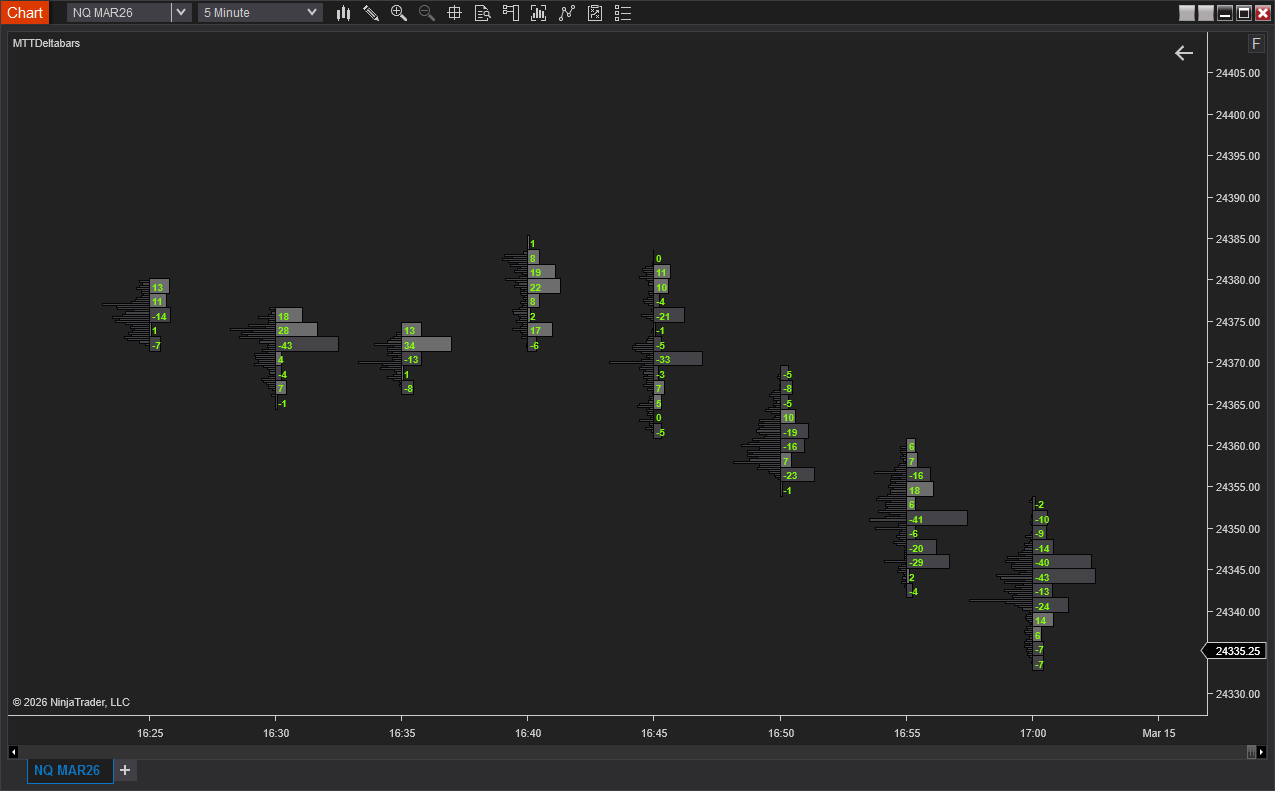Open the Indicators icon in toolbar
Viewport: 1275px width, 791px height.
tap(539, 13)
